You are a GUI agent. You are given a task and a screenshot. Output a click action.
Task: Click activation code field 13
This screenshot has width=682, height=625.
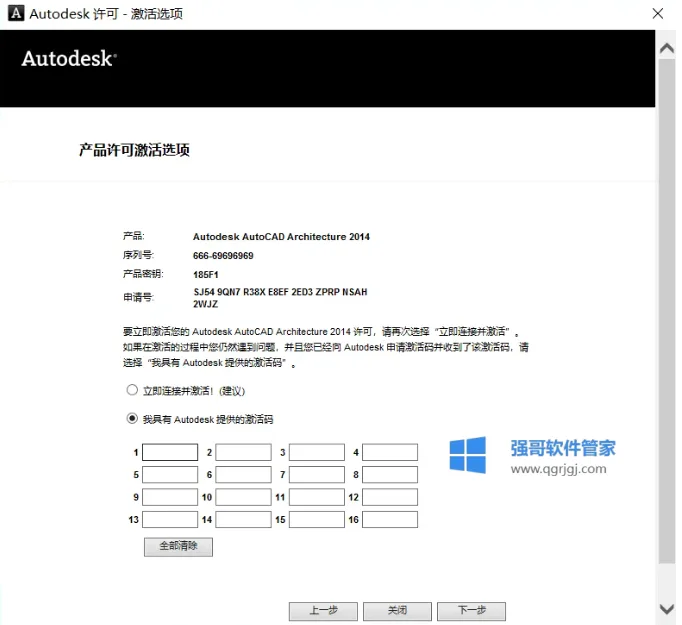170,520
